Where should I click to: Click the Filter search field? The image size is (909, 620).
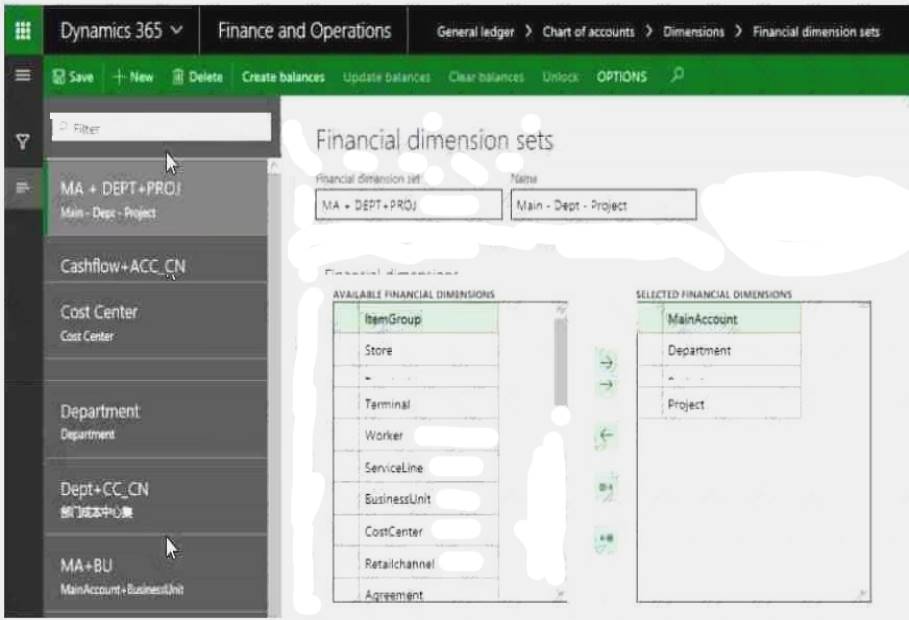pos(160,128)
